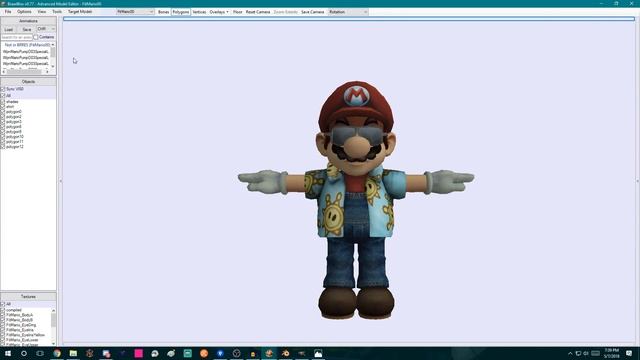Image resolution: width=640 pixels, height=360 pixels.
Task: Open the touch keyboard tray icon
Action: pyautogui.click(x=596, y=353)
